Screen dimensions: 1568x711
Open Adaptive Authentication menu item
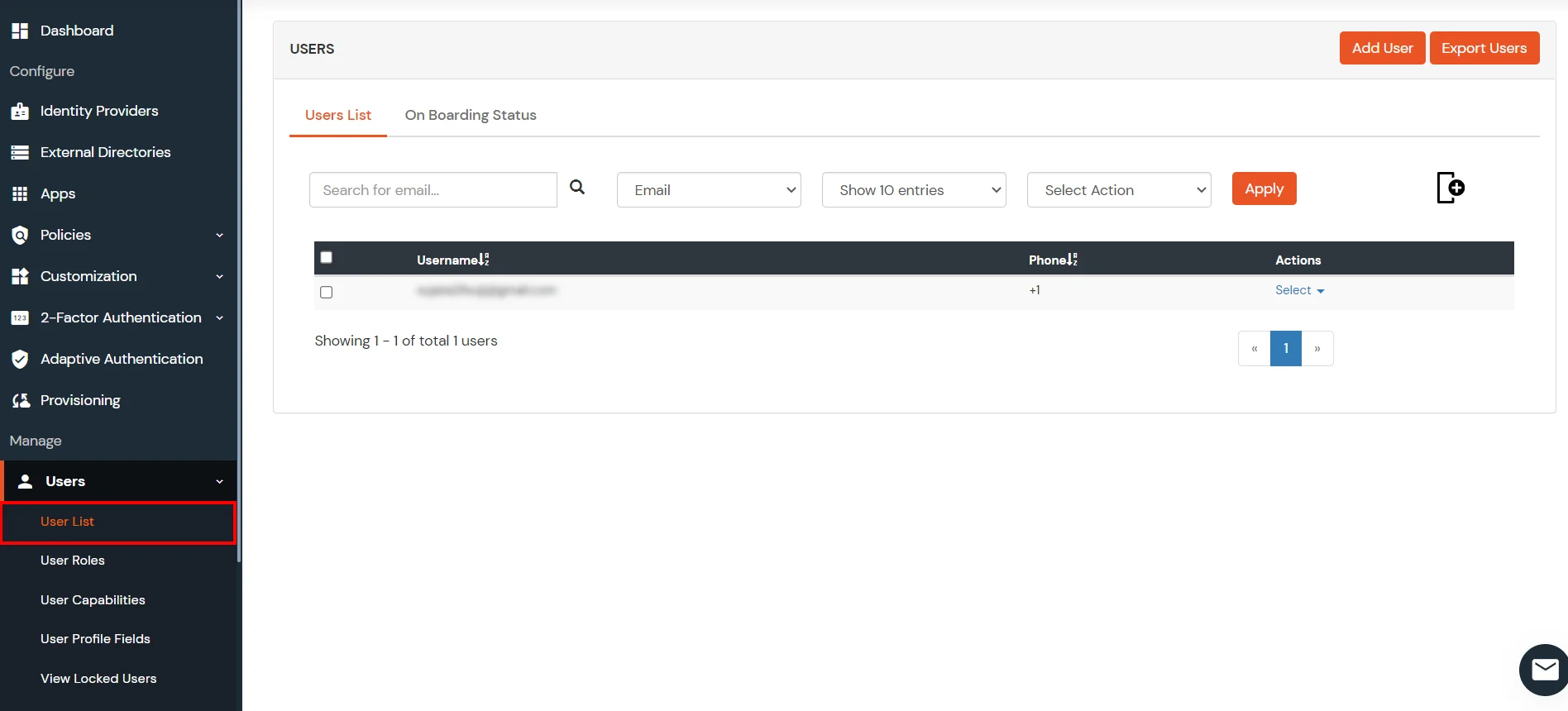click(122, 359)
